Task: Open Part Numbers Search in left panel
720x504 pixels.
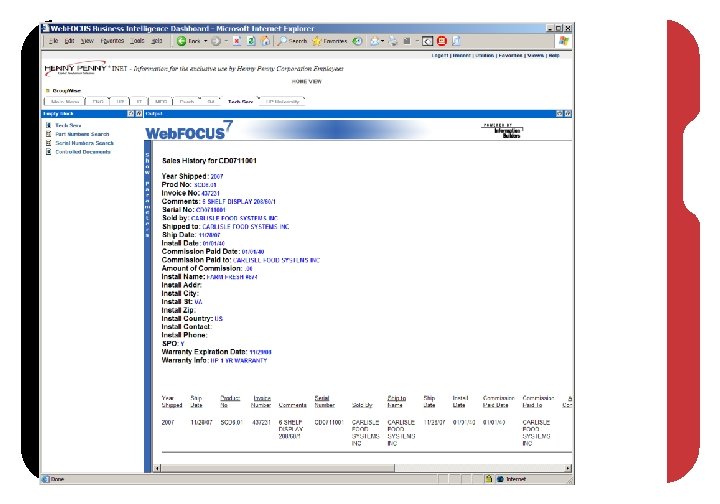Action: pos(82,134)
